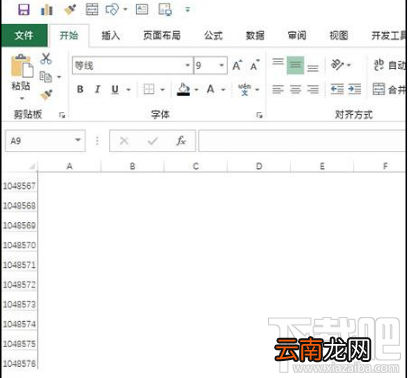The width and height of the screenshot is (408, 378).
Task: Open the Customize Quick Access Toolbar arrow
Action: (187, 10)
